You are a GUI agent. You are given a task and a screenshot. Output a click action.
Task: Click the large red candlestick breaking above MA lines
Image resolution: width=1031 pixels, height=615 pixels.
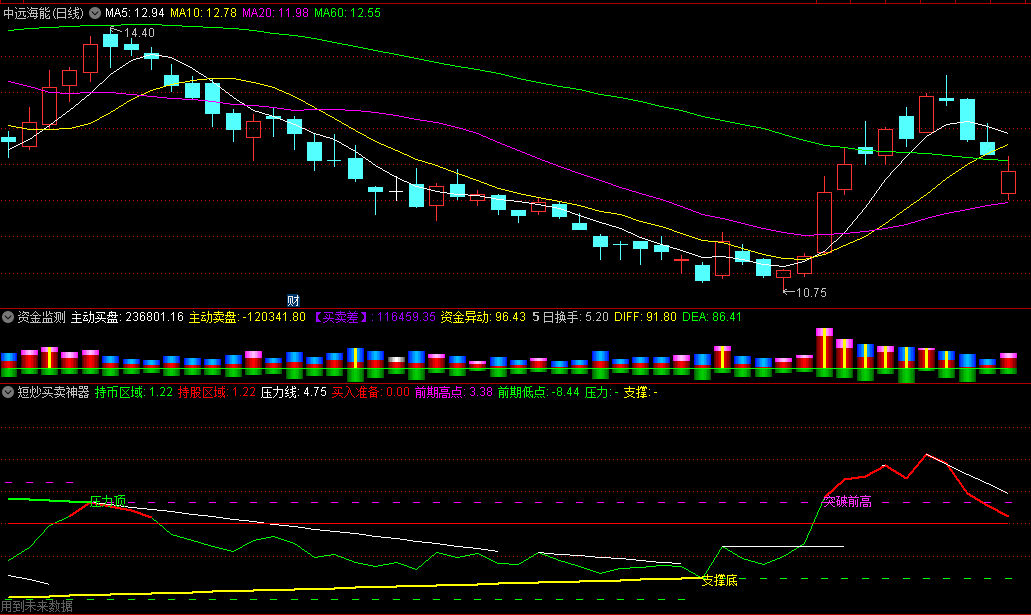coord(824,222)
